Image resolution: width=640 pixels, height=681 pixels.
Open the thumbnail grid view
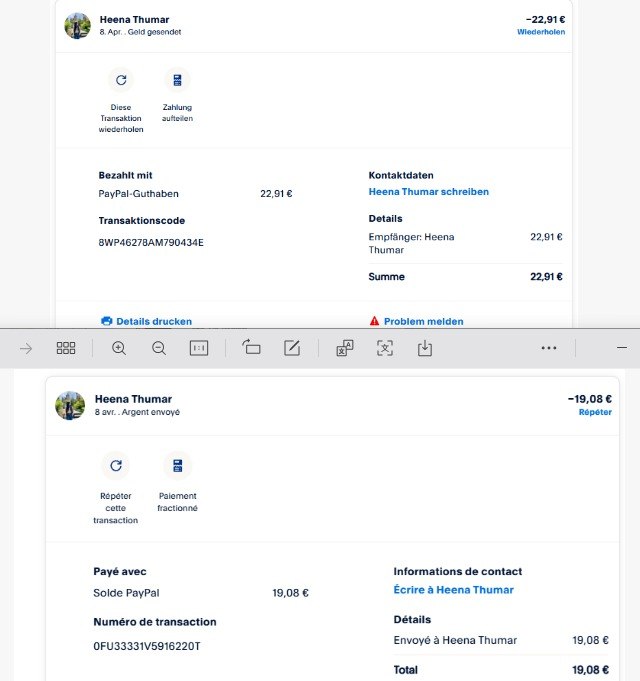click(x=66, y=348)
